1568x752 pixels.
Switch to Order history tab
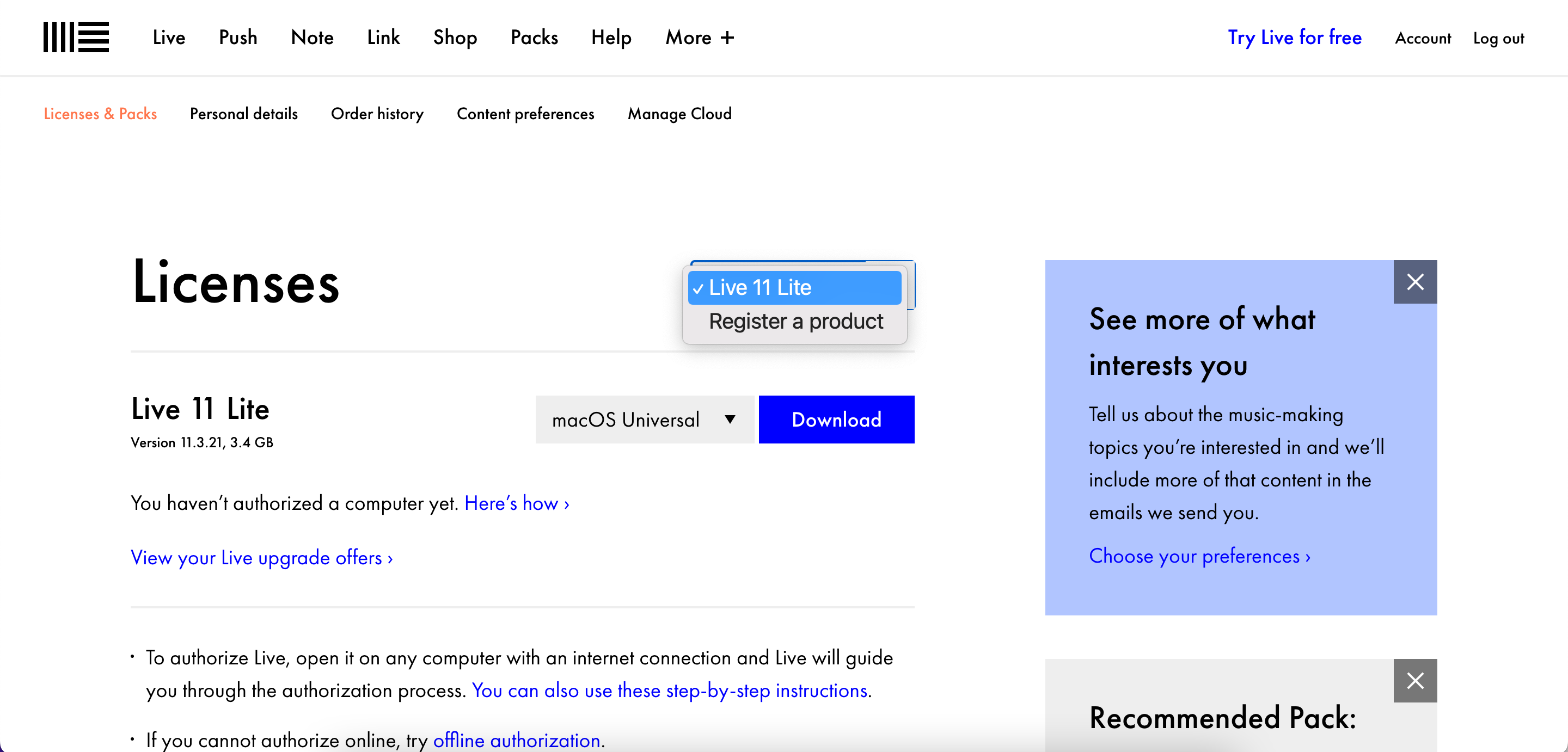coord(377,114)
